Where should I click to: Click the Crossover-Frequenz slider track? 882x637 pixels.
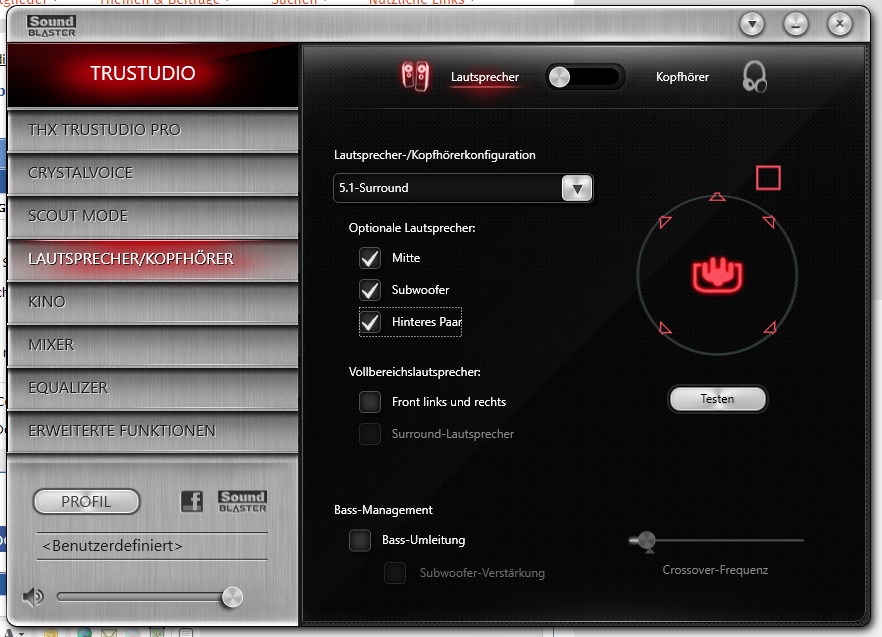pyautogui.click(x=717, y=540)
